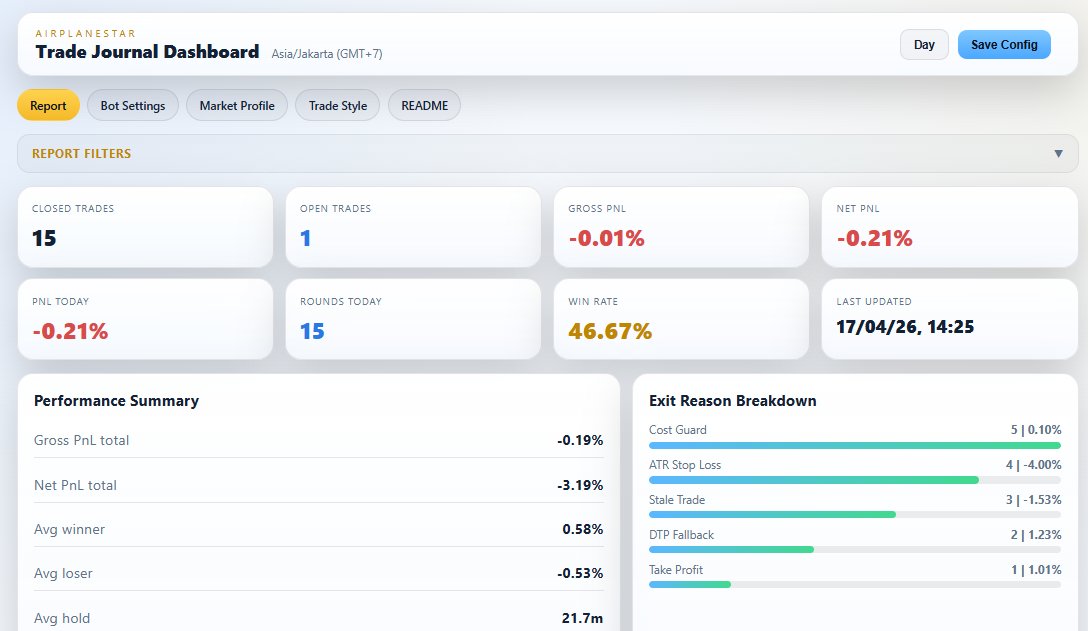Select the Gross PnL -0.01% card
This screenshot has width=1088, height=631.
[x=681, y=227]
